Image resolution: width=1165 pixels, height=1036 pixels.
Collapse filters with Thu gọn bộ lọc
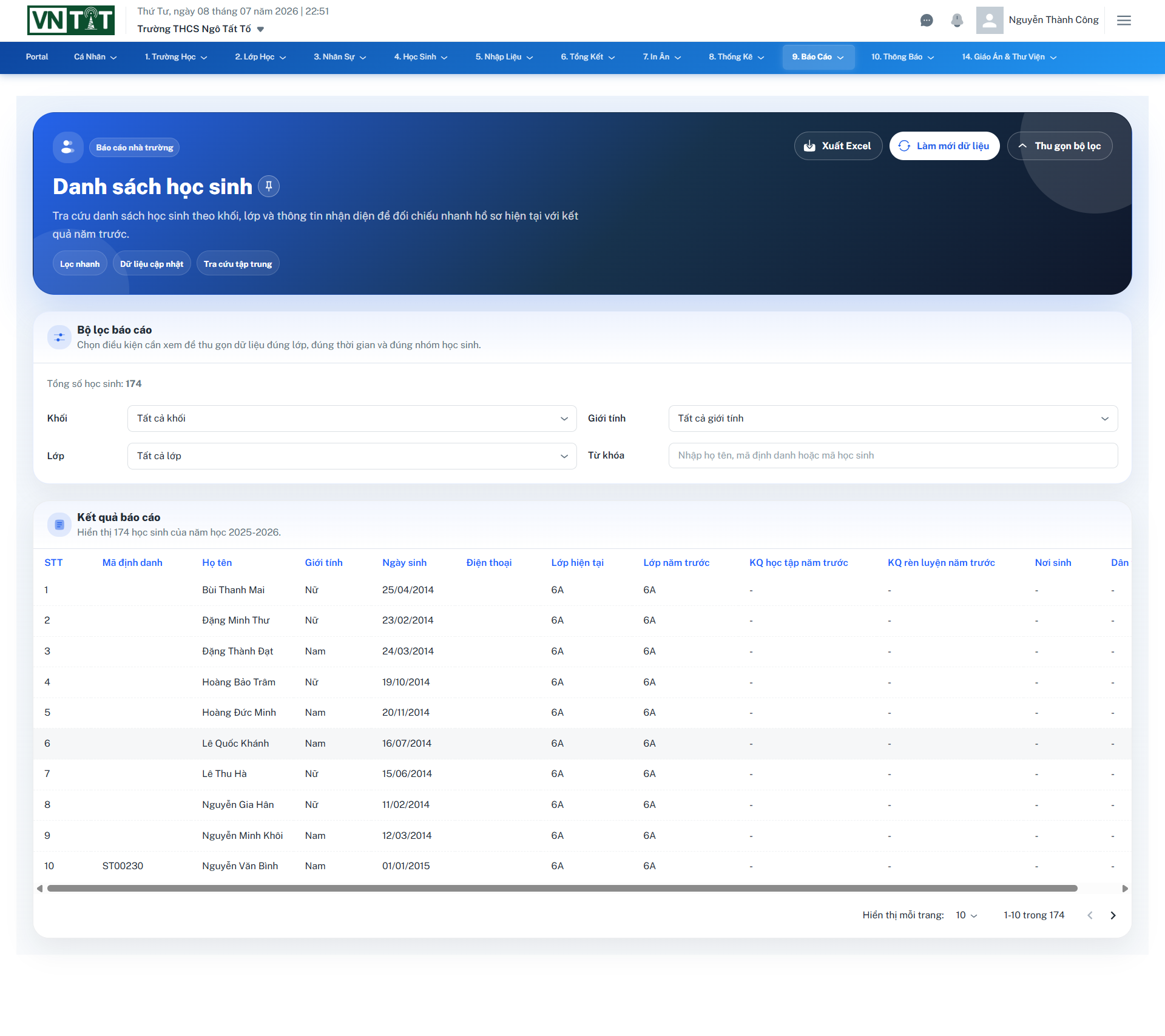[1059, 146]
